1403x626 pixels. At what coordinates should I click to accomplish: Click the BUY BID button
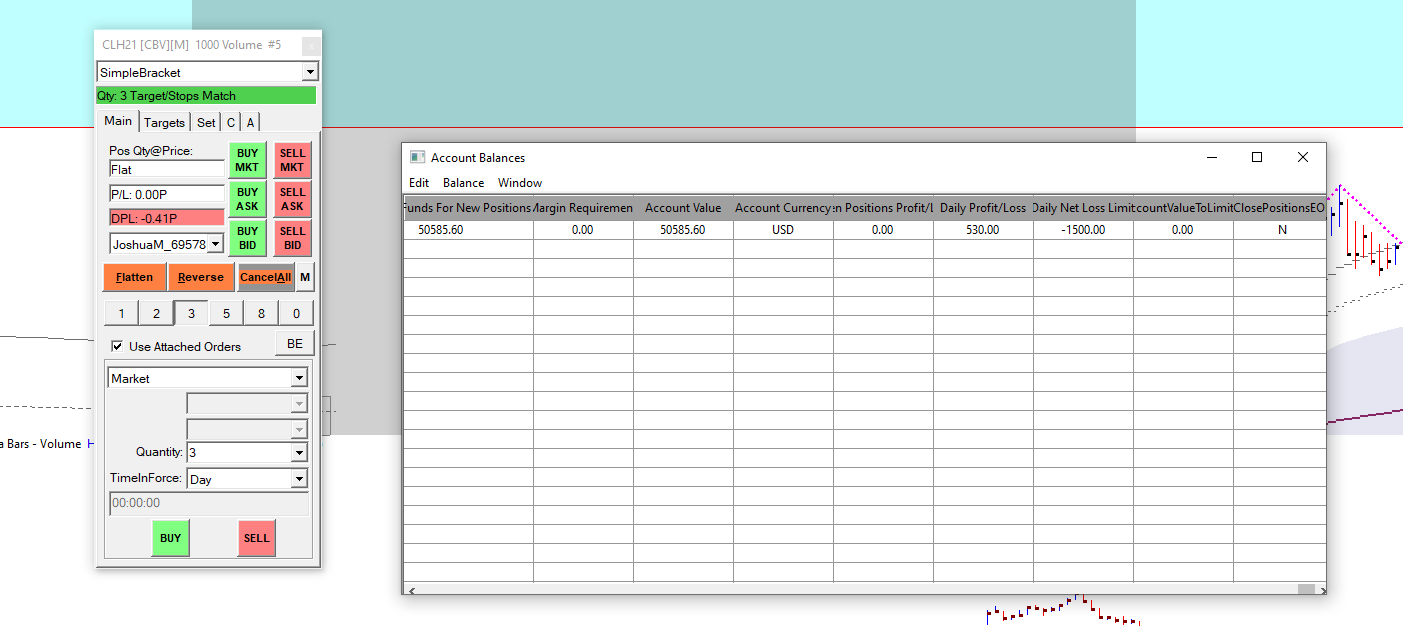[x=247, y=238]
